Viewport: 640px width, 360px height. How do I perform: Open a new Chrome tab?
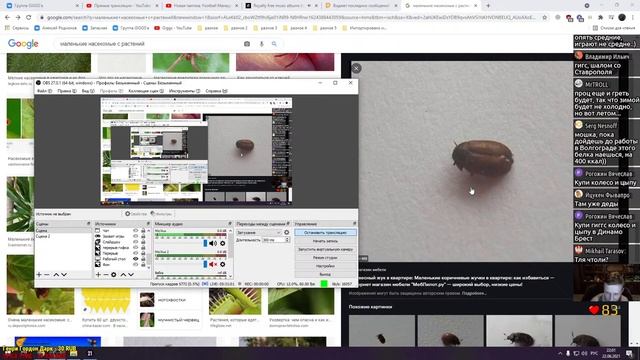pos(488,6)
